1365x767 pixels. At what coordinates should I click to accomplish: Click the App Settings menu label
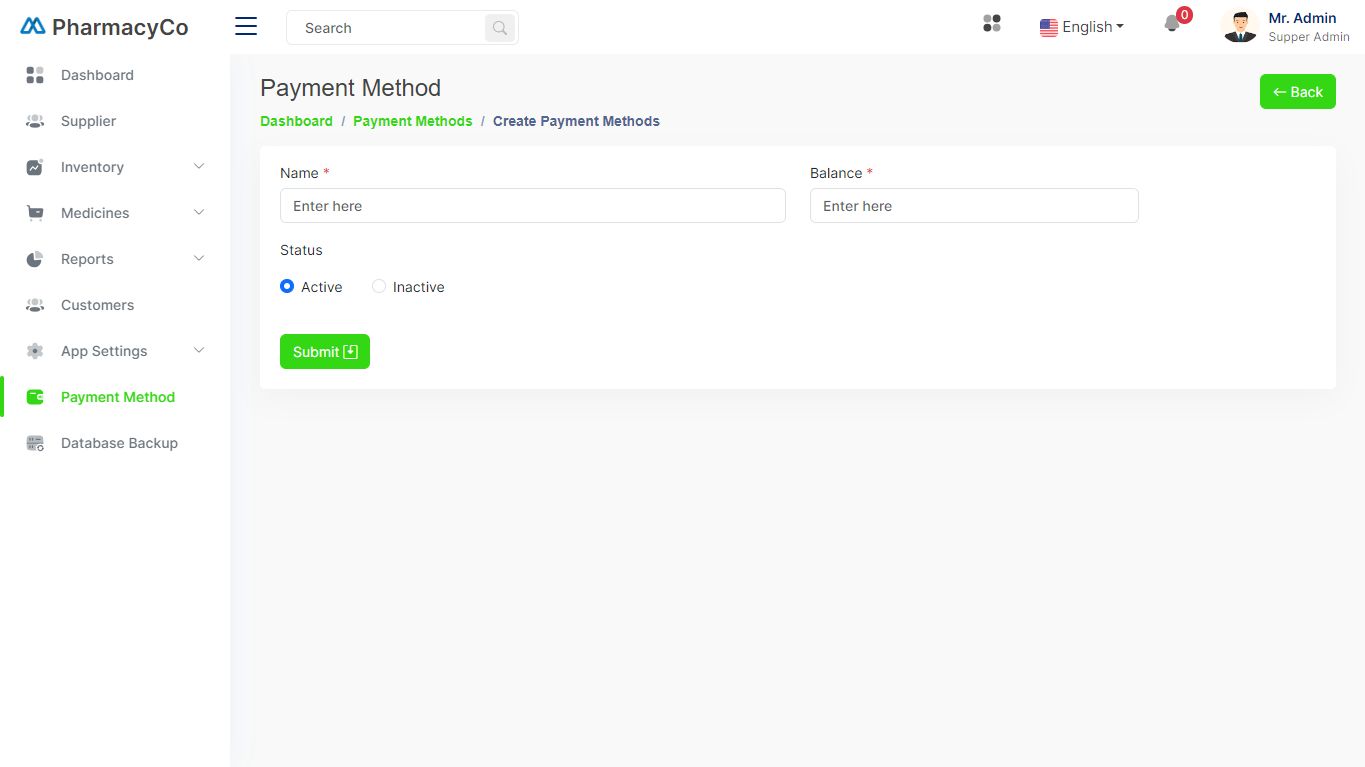click(x=104, y=351)
